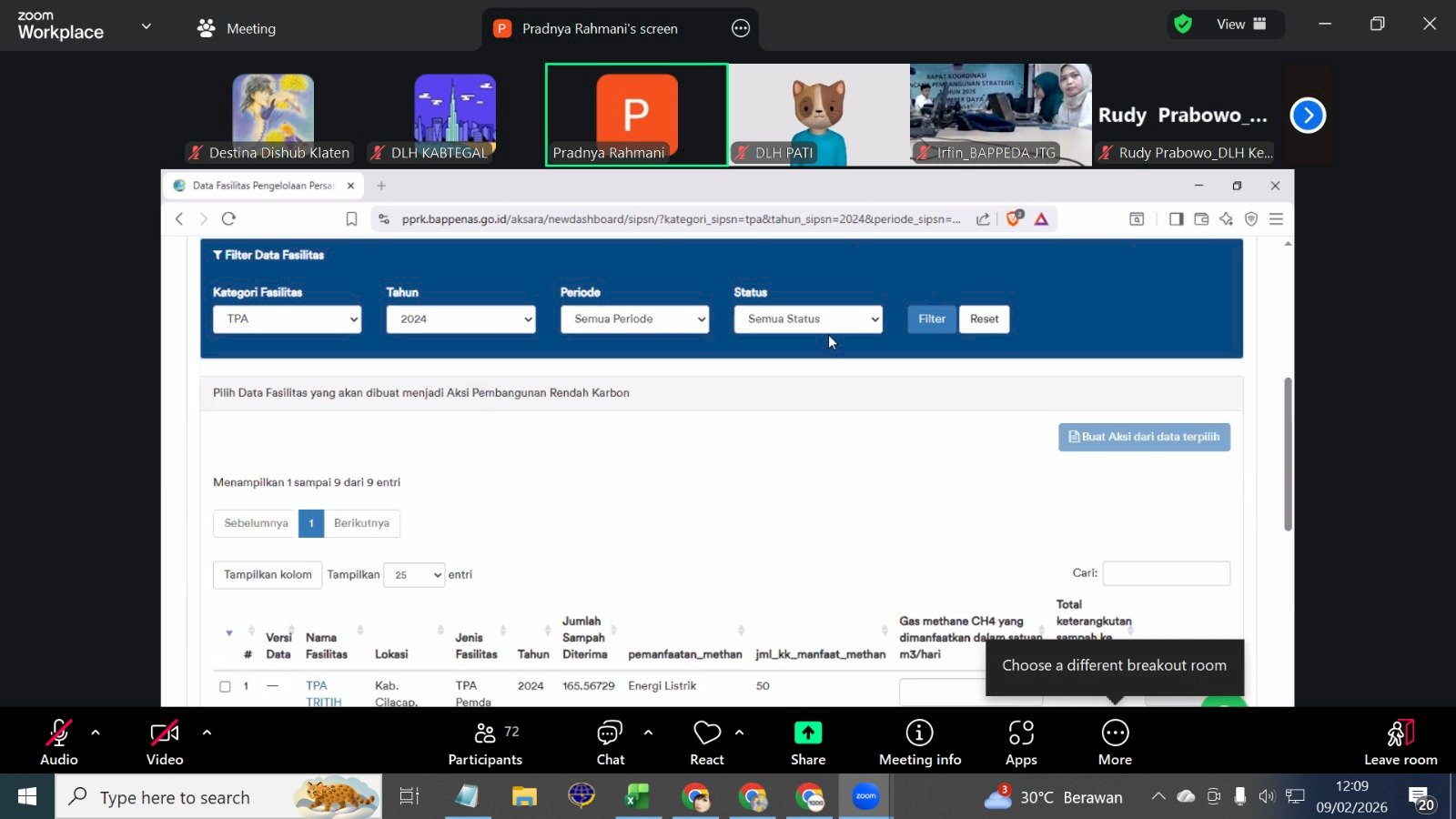This screenshot has height=819, width=1456.
Task: Click the More options icon
Action: (x=1115, y=733)
